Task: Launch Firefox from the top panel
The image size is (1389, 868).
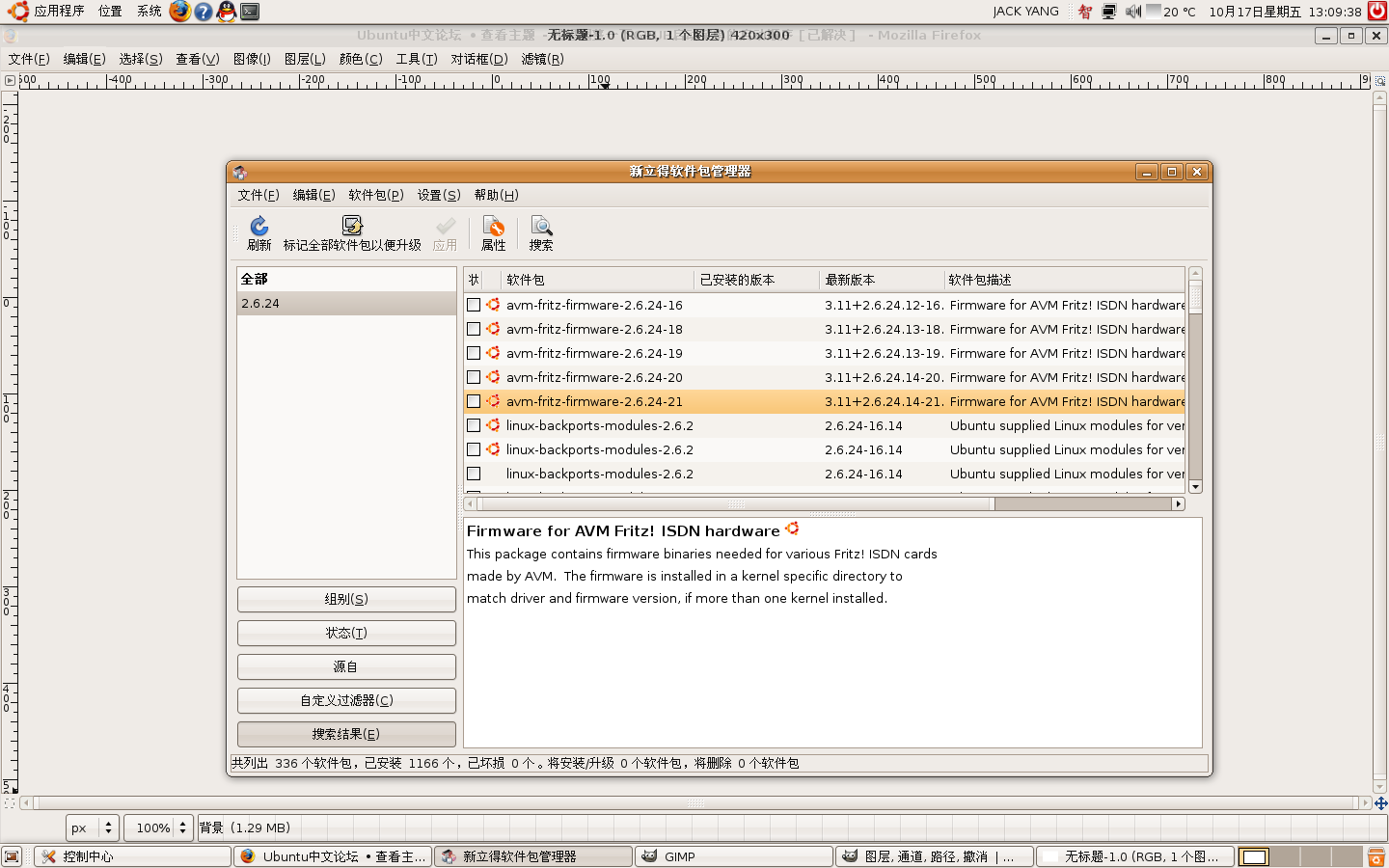Action: tap(180, 12)
